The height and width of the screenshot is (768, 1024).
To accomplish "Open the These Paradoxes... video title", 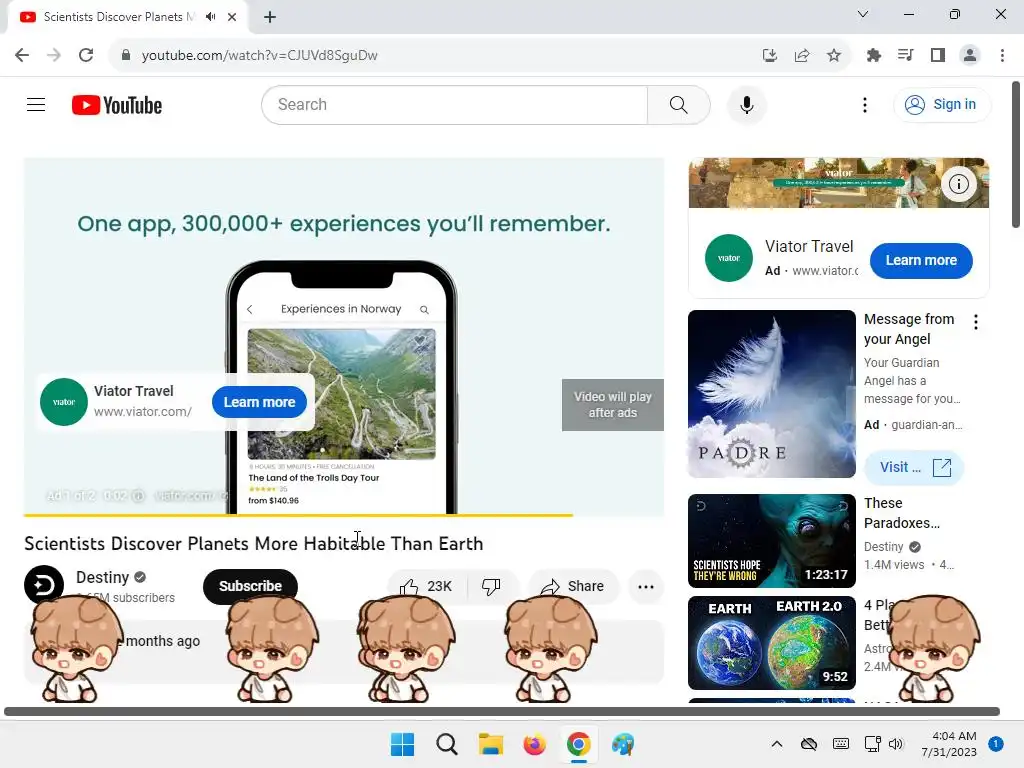I will click(901, 513).
